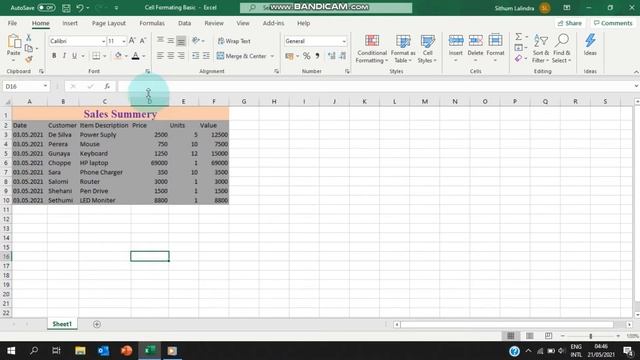Click the Insert Function fx icon
The image size is (640, 360).
(107, 87)
